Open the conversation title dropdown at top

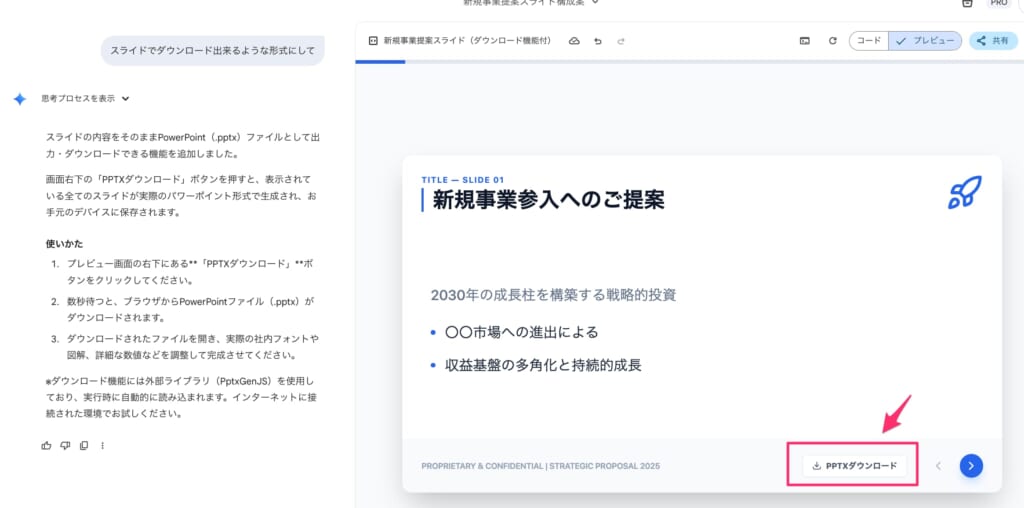[x=596, y=3]
